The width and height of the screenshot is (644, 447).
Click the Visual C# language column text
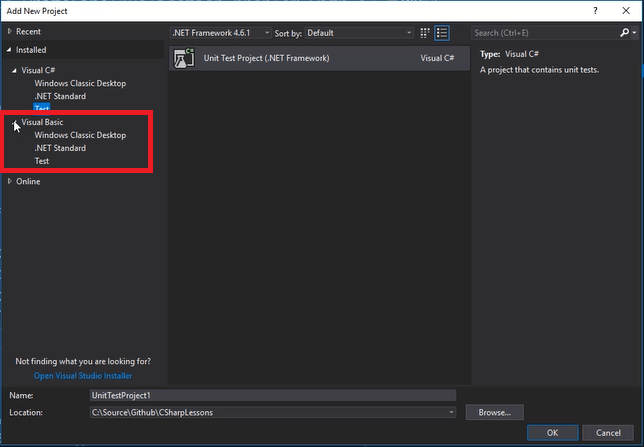(x=437, y=58)
